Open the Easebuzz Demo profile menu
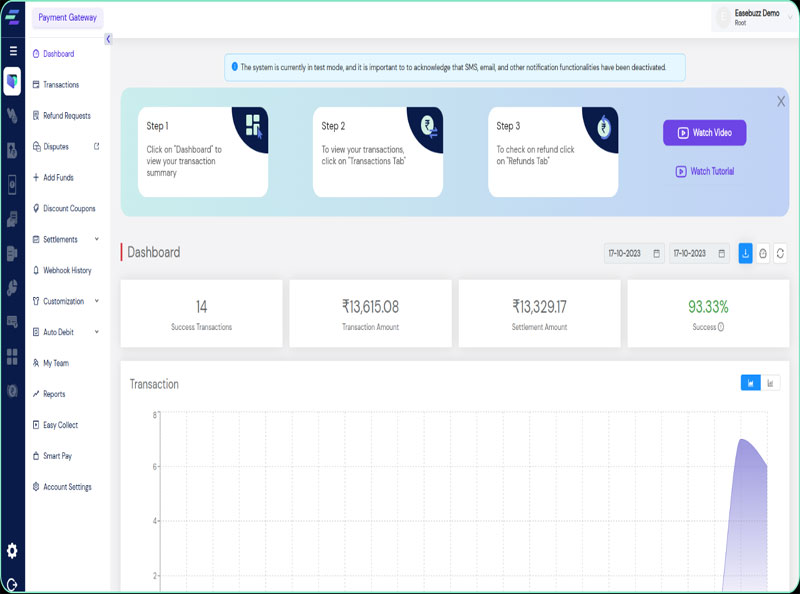 [754, 16]
